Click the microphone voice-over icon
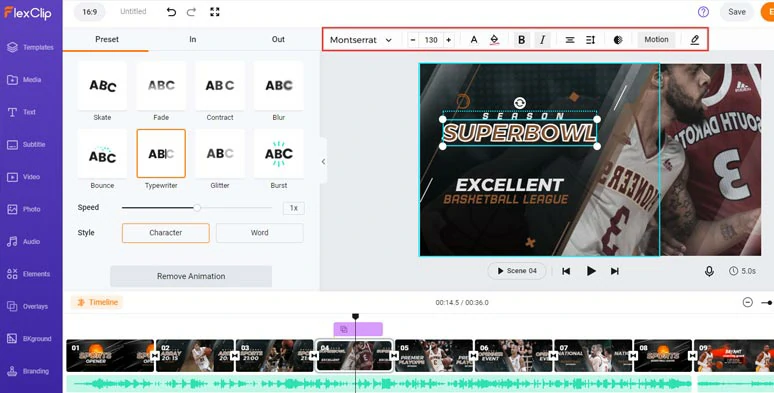Screen dimensions: 774x393 tap(709, 271)
